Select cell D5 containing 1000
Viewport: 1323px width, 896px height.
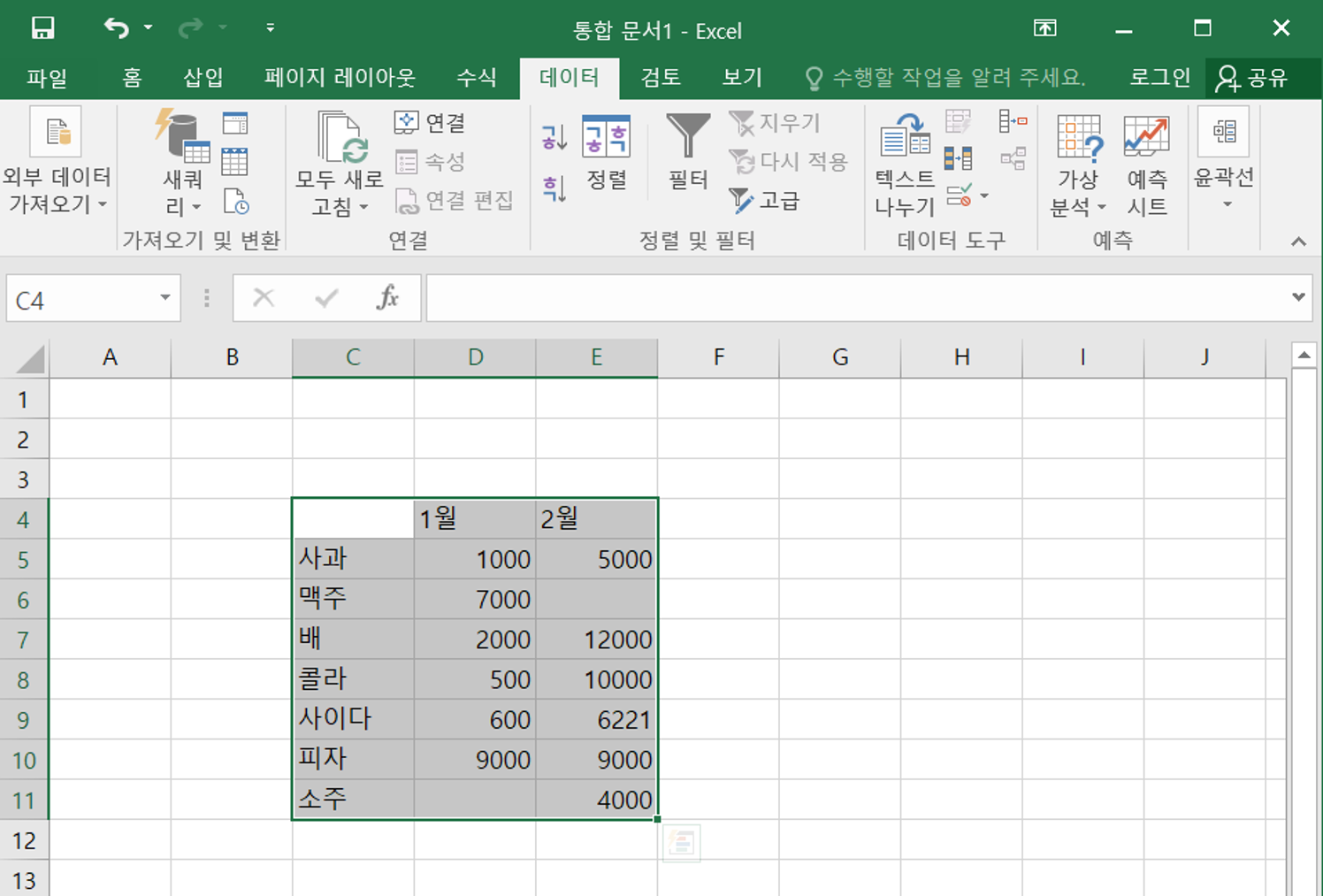tap(475, 559)
